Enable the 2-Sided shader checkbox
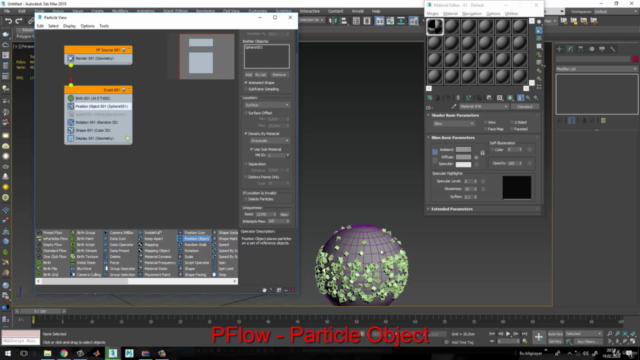 (x=512, y=122)
